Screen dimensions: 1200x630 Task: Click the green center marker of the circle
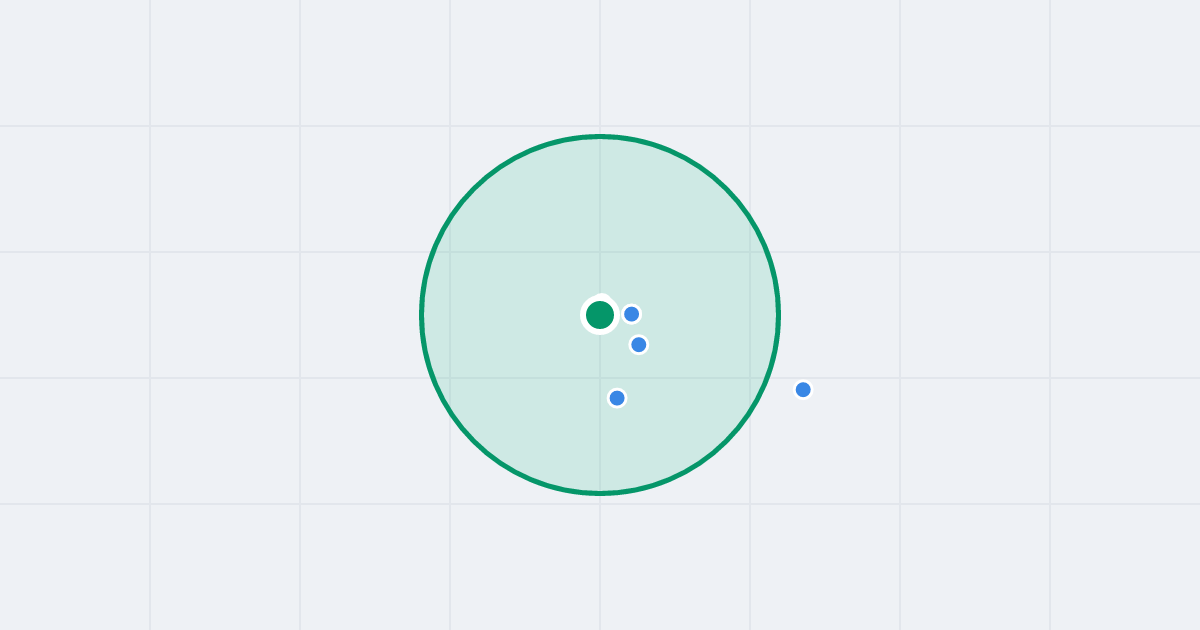[x=600, y=315]
